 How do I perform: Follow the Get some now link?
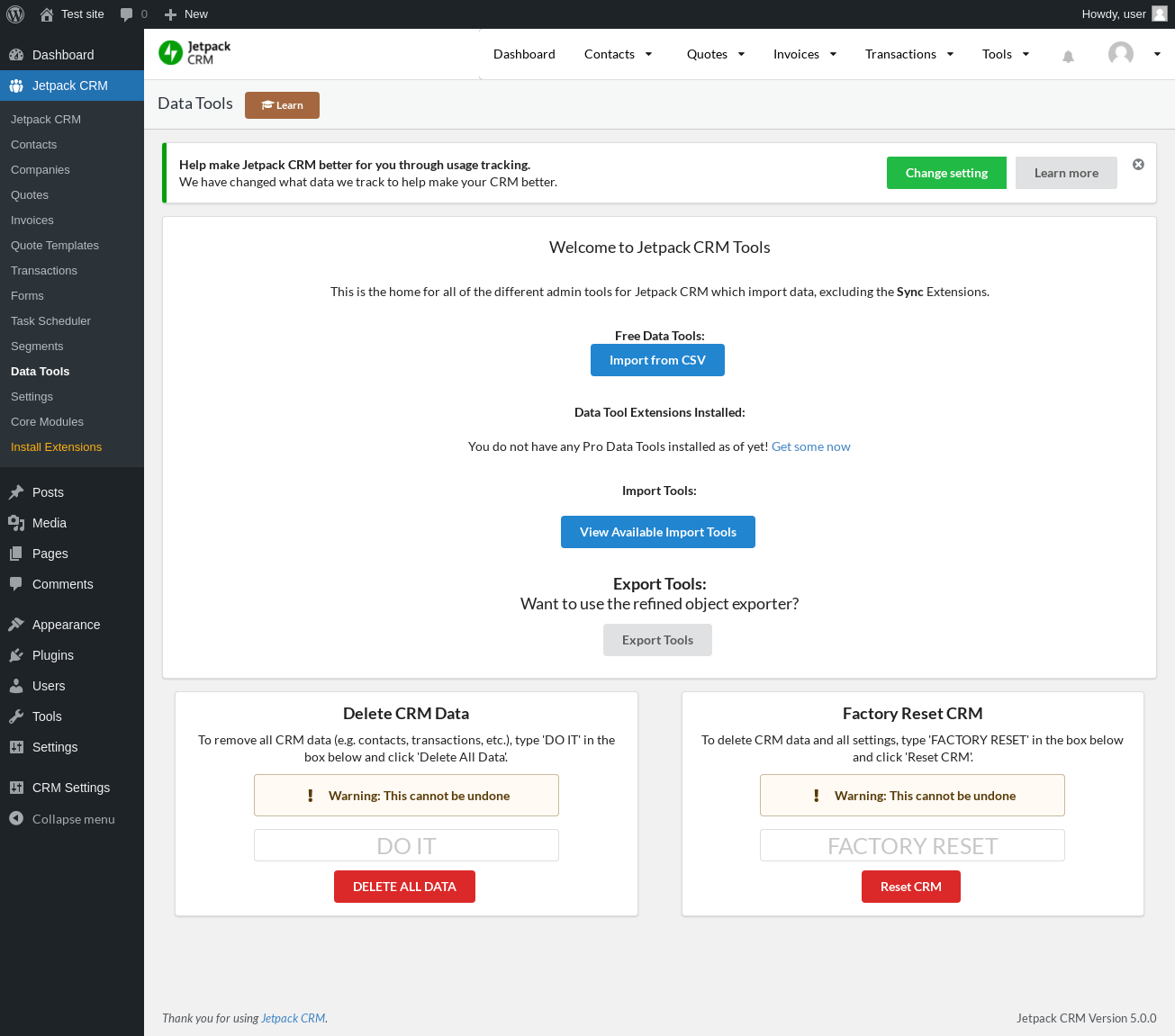click(x=810, y=446)
